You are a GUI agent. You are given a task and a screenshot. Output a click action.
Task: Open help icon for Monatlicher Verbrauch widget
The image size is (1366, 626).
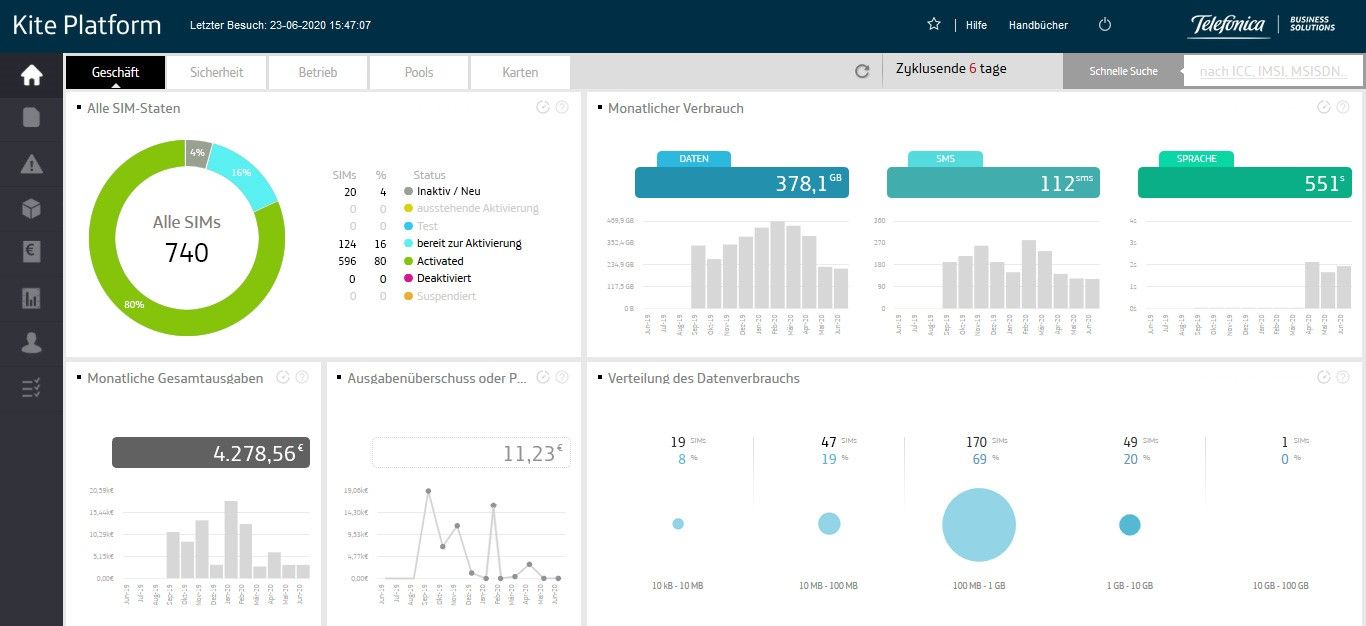click(1343, 107)
